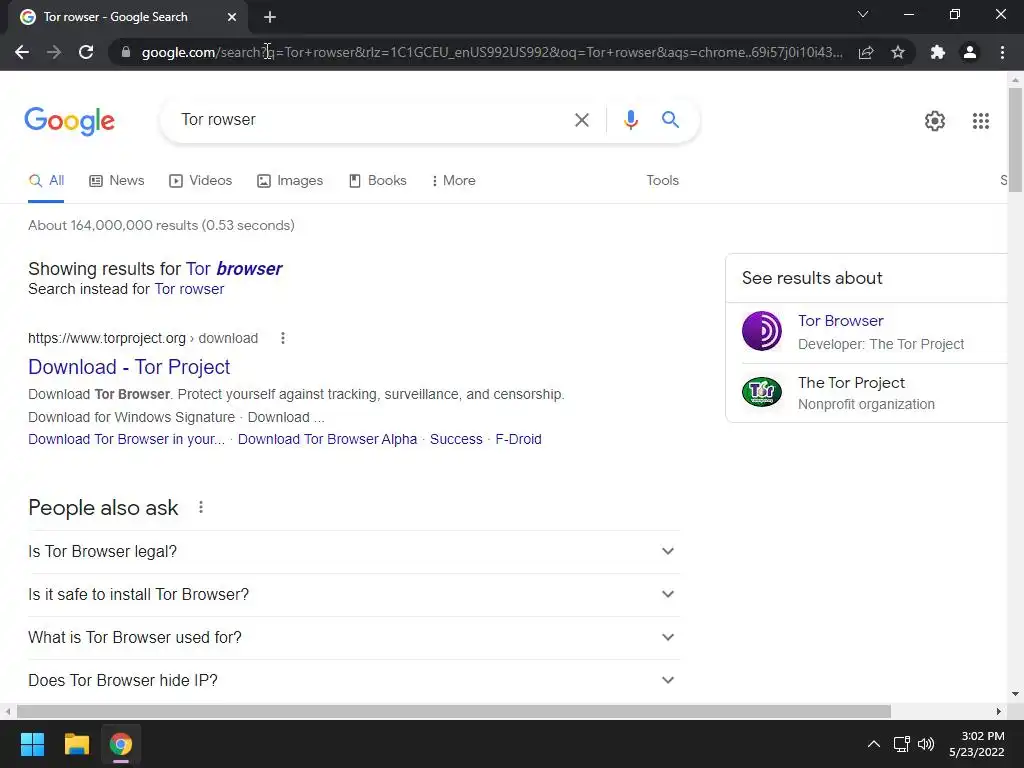The image size is (1024, 768).
Task: Click the Tor Browser purple logo thumbnail
Action: click(761, 331)
